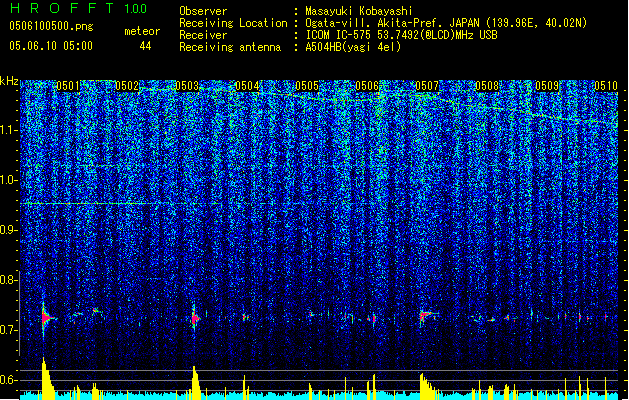Click observer name Masayuki Kobayashi
The image size is (629, 400).
coord(359,11)
